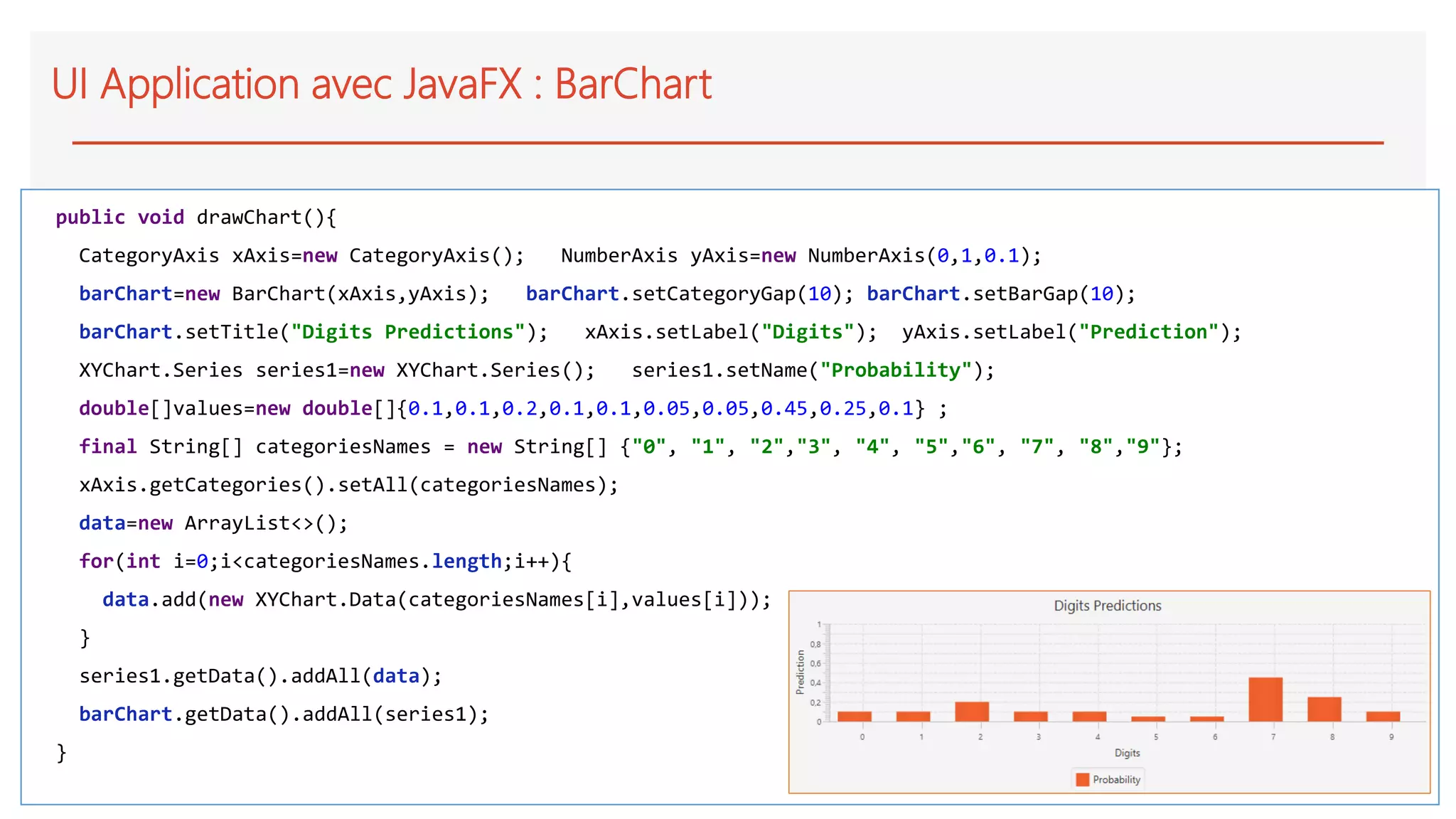This screenshot has height=819, width=1456.
Task: Click 'xAxis.setLabel("Digits");' statement
Action: click(731, 332)
